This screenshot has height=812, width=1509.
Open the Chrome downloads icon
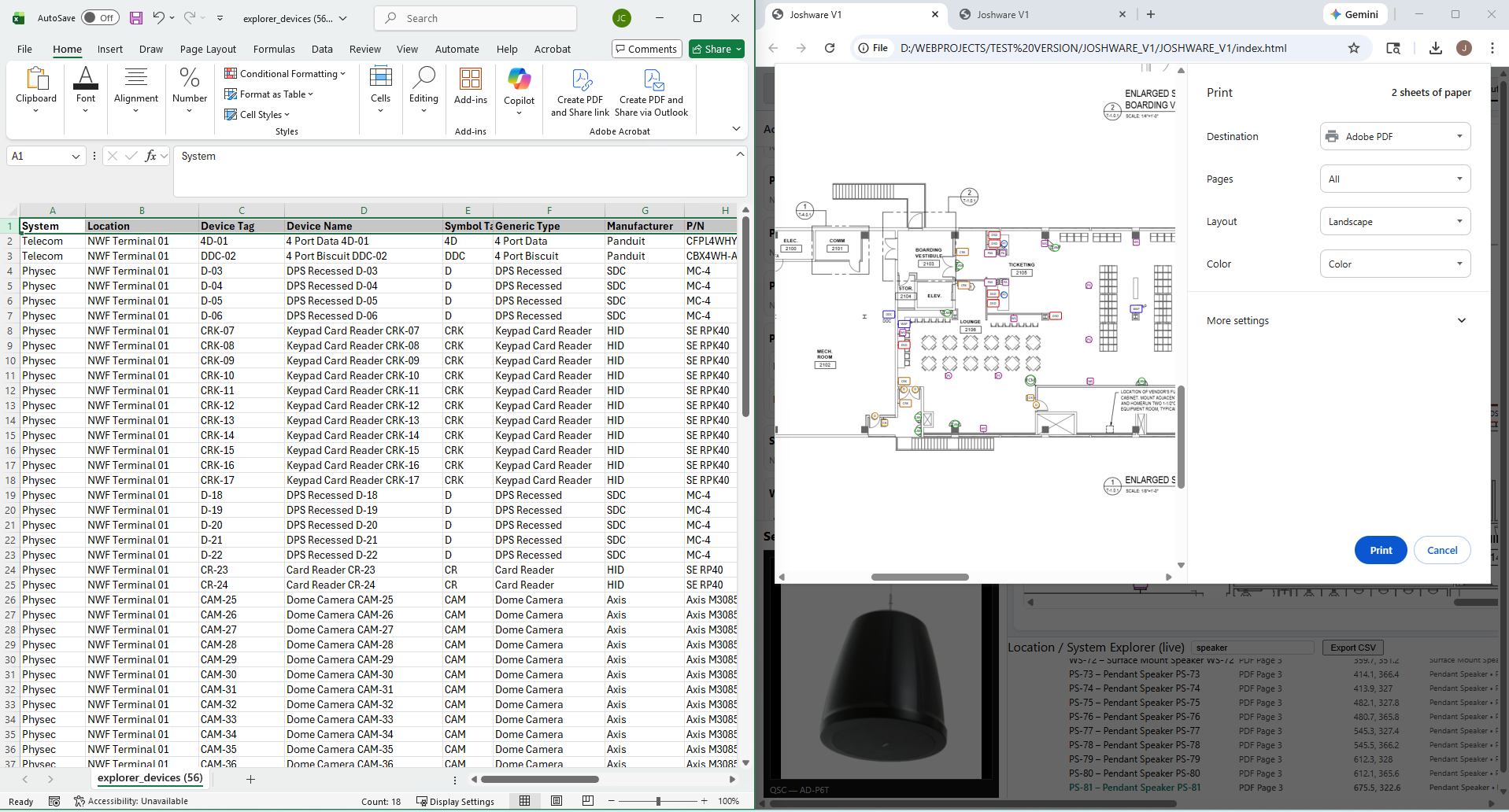click(x=1436, y=48)
